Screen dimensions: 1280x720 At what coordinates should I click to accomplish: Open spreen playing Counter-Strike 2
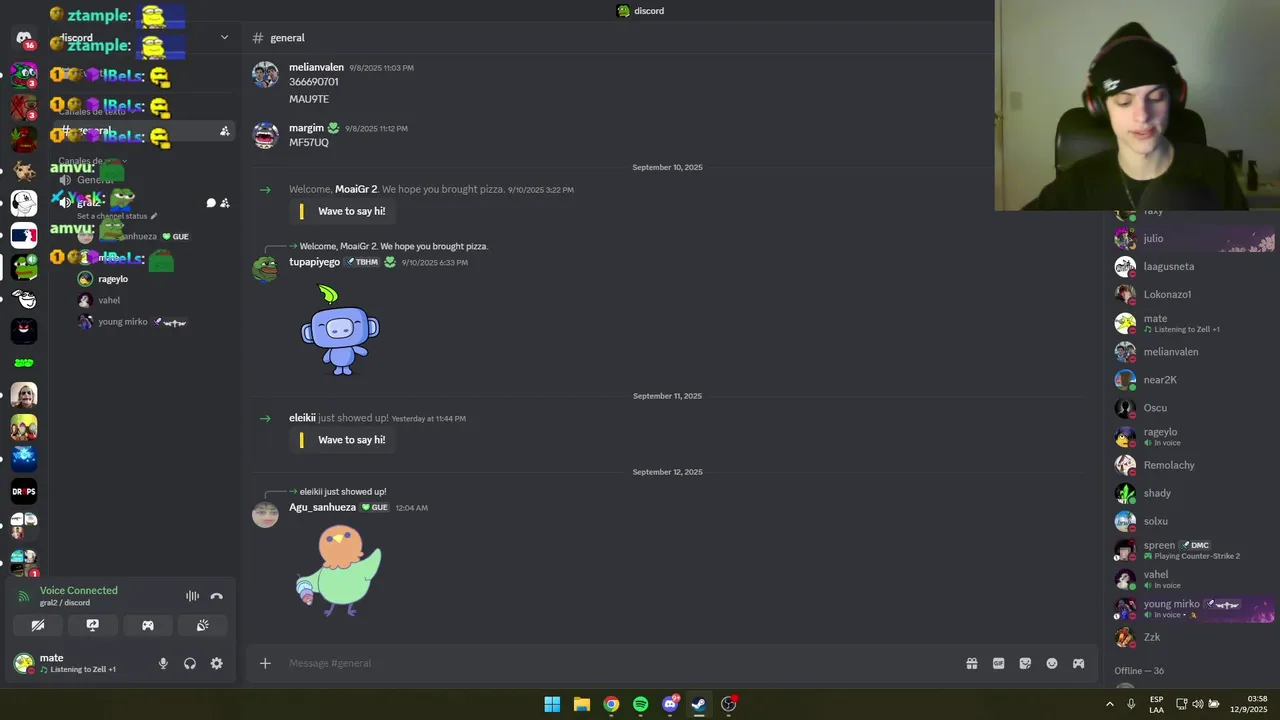point(1194,550)
